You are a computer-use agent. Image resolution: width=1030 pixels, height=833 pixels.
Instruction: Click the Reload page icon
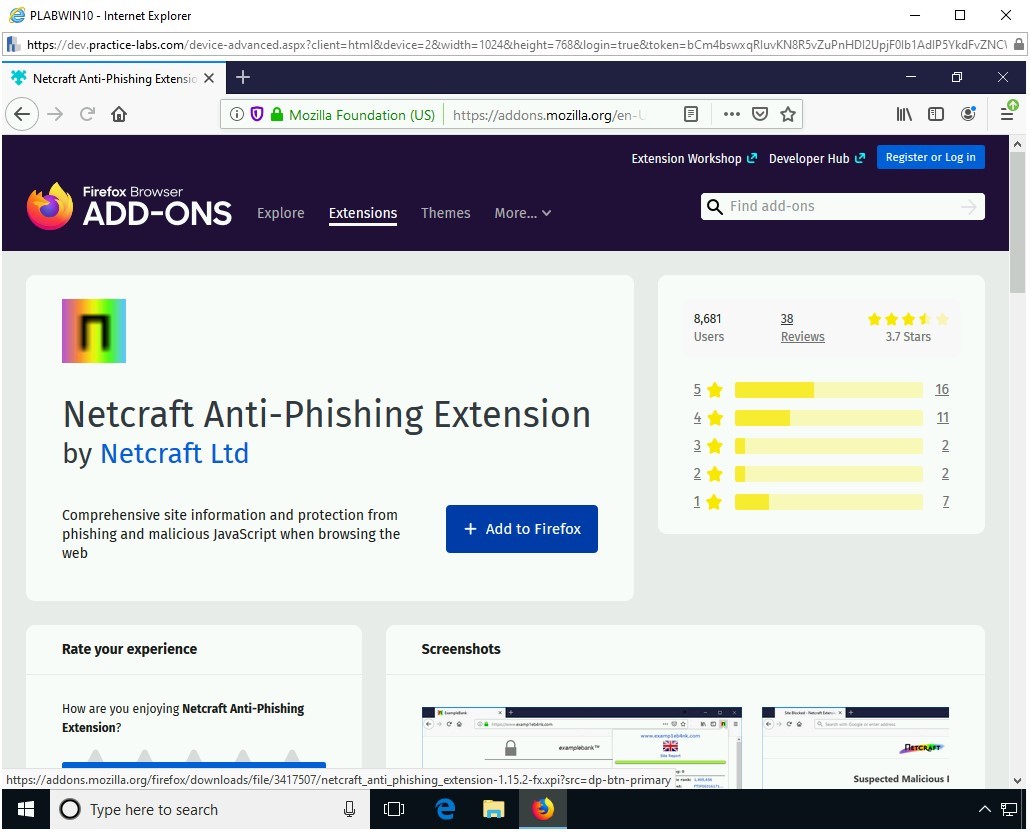(88, 114)
